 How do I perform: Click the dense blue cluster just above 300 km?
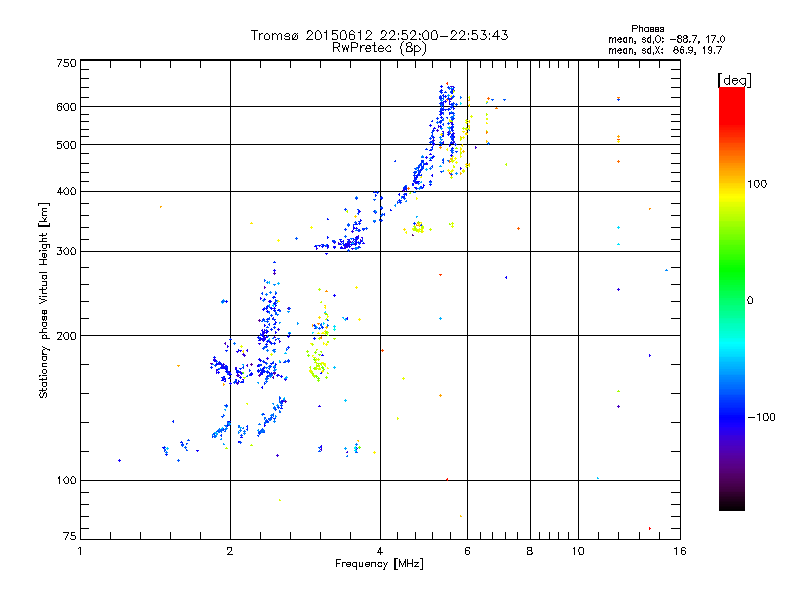pos(349,243)
